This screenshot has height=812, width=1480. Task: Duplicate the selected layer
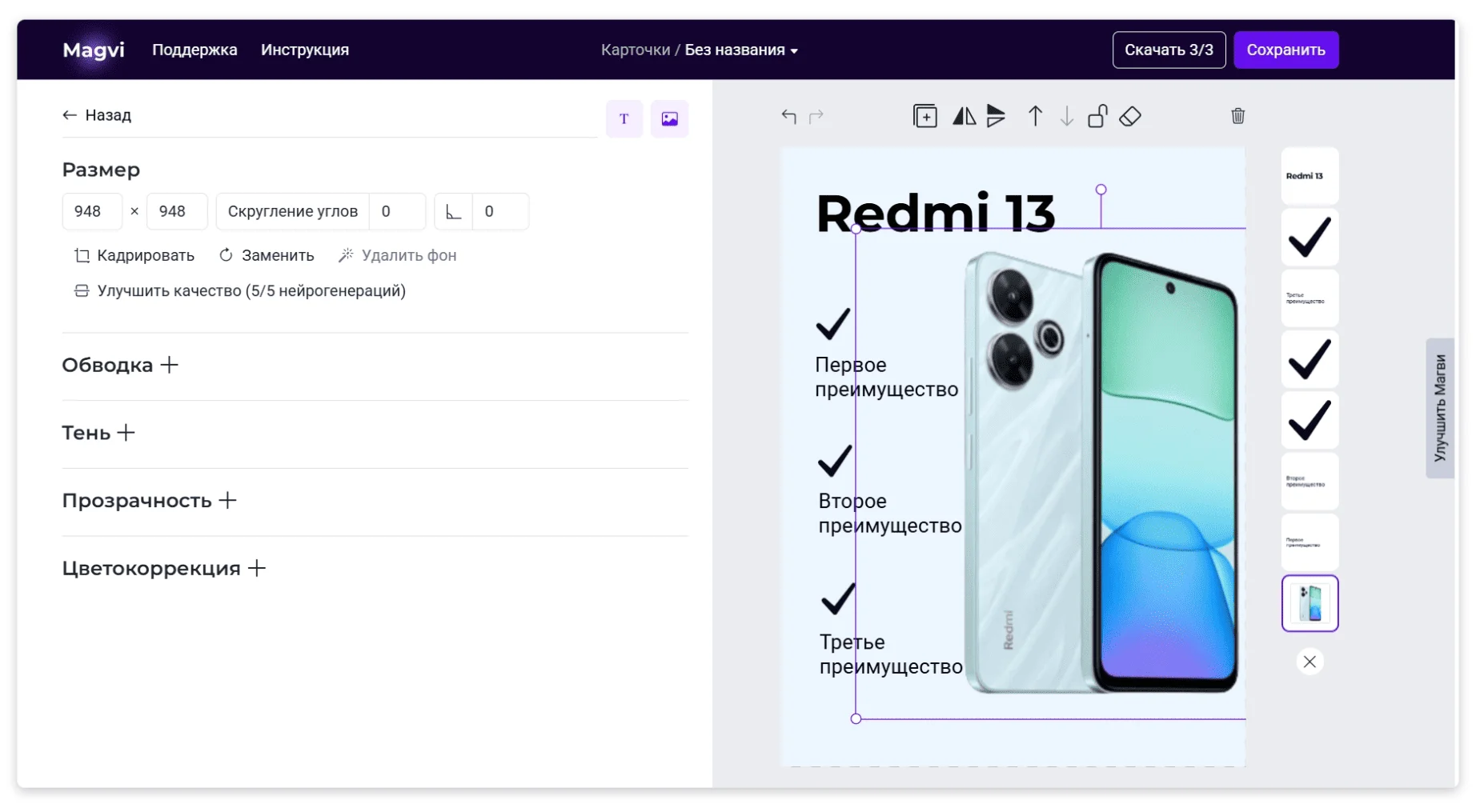point(925,117)
